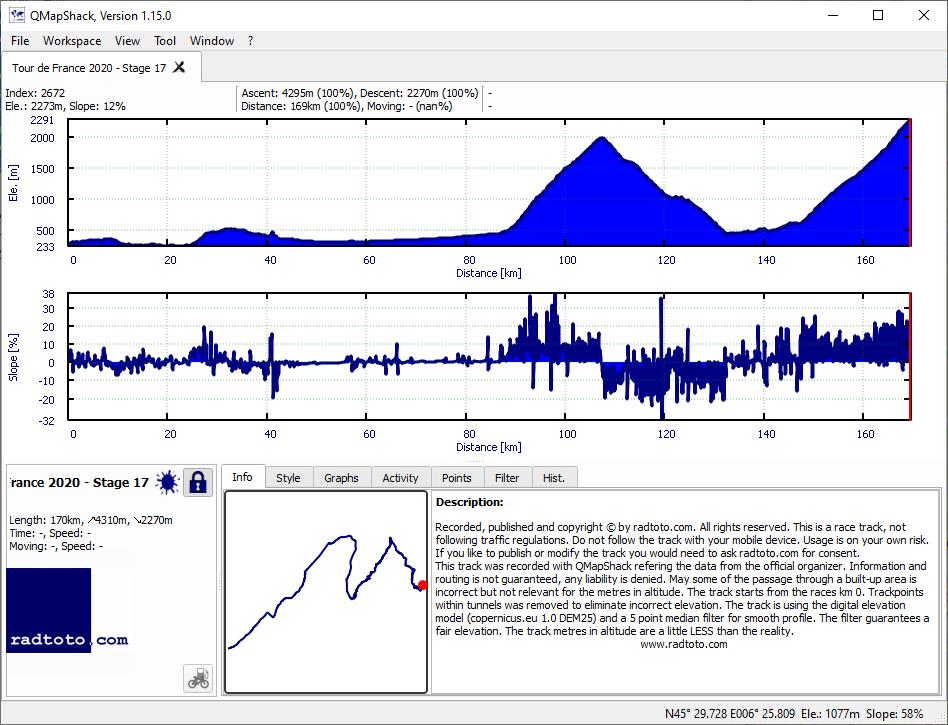Switch to the Graphs tab

pyautogui.click(x=341, y=478)
